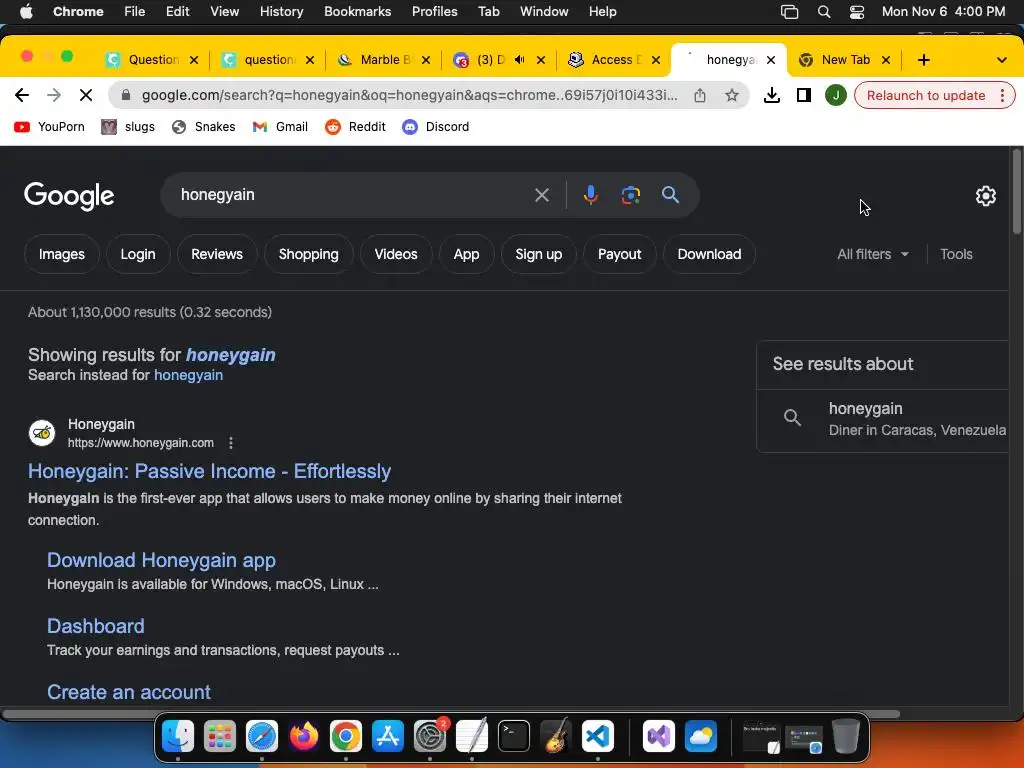Image resolution: width=1024 pixels, height=768 pixels.
Task: Open the macOS Control Center
Action: (x=857, y=12)
